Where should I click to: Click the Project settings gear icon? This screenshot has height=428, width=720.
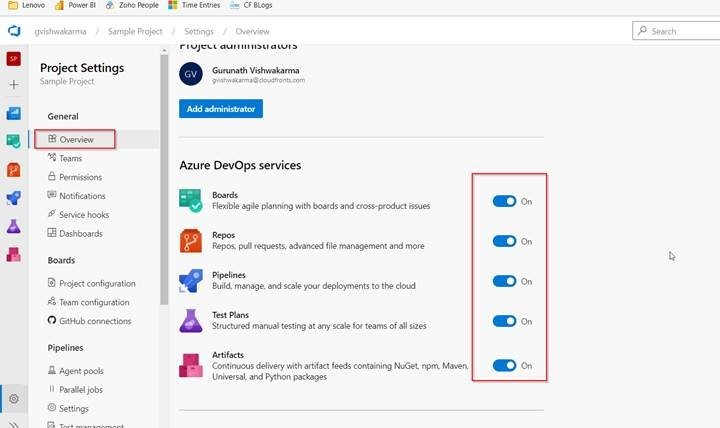click(x=14, y=399)
